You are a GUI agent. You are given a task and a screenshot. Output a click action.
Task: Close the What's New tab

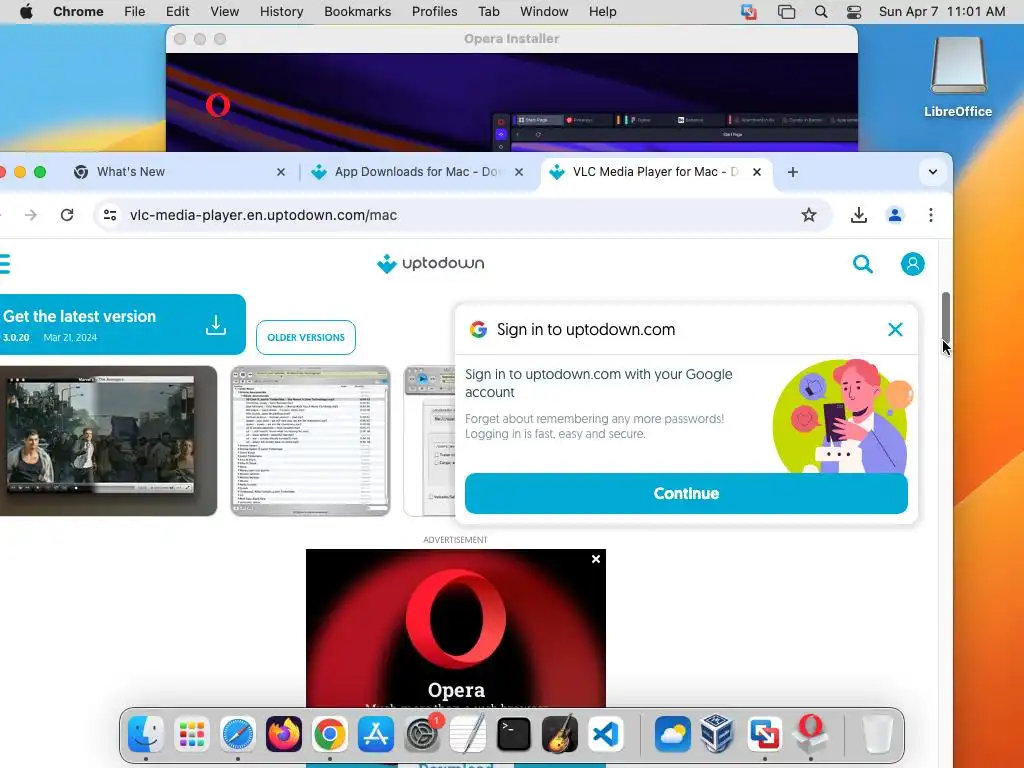click(281, 172)
